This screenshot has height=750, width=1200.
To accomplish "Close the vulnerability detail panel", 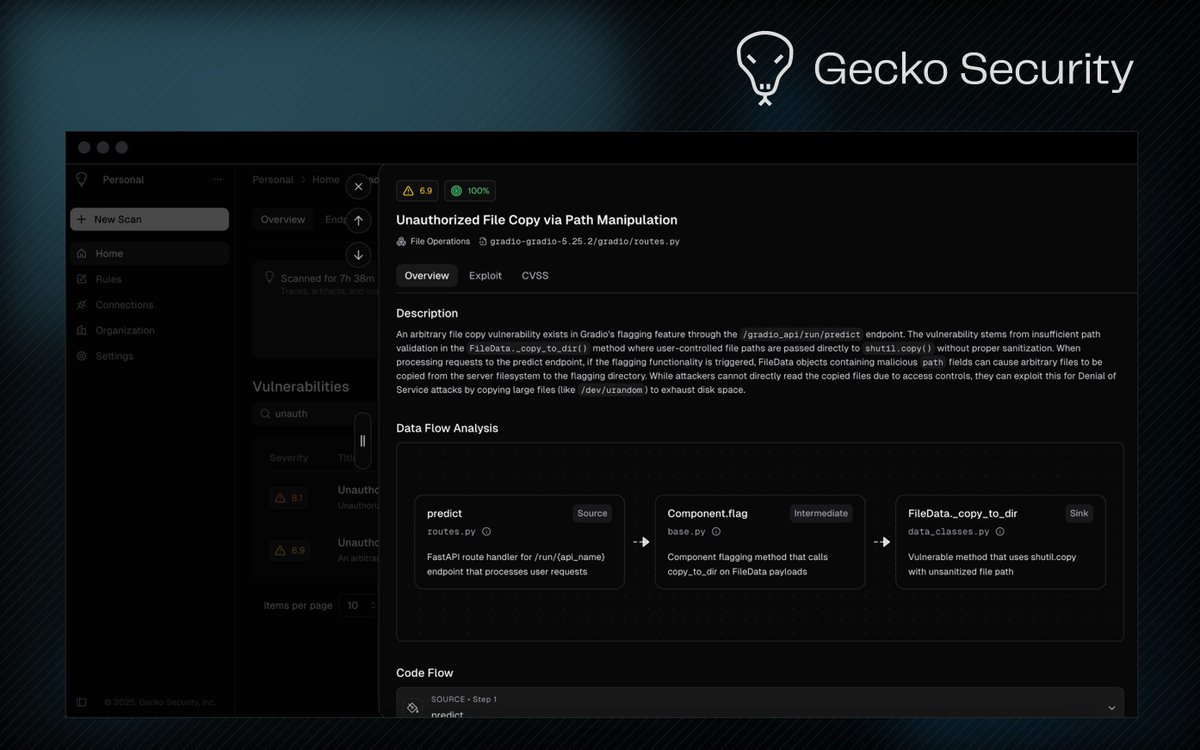I will pyautogui.click(x=358, y=186).
